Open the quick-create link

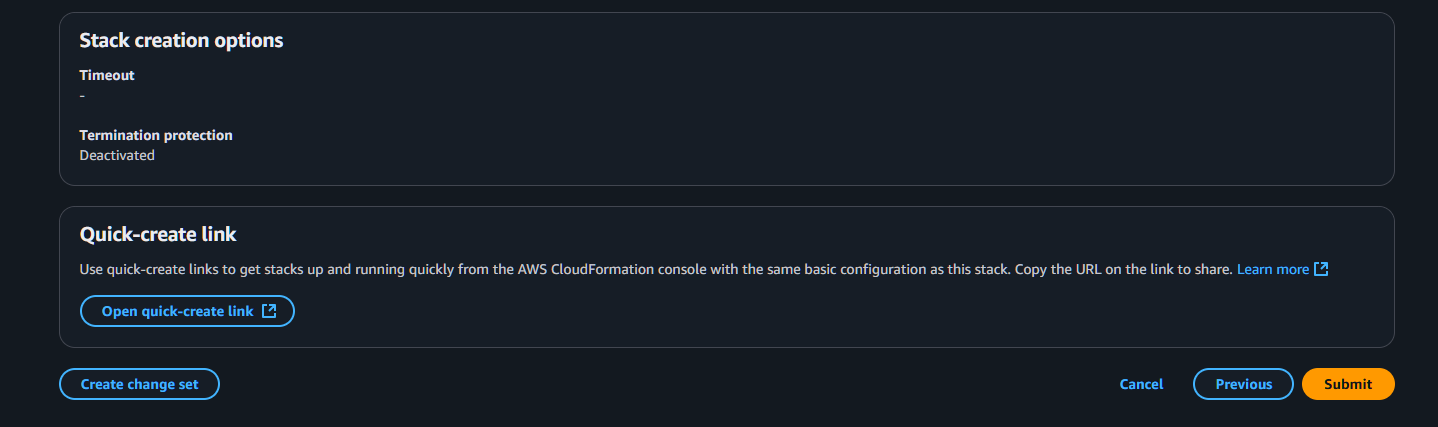pos(177,311)
